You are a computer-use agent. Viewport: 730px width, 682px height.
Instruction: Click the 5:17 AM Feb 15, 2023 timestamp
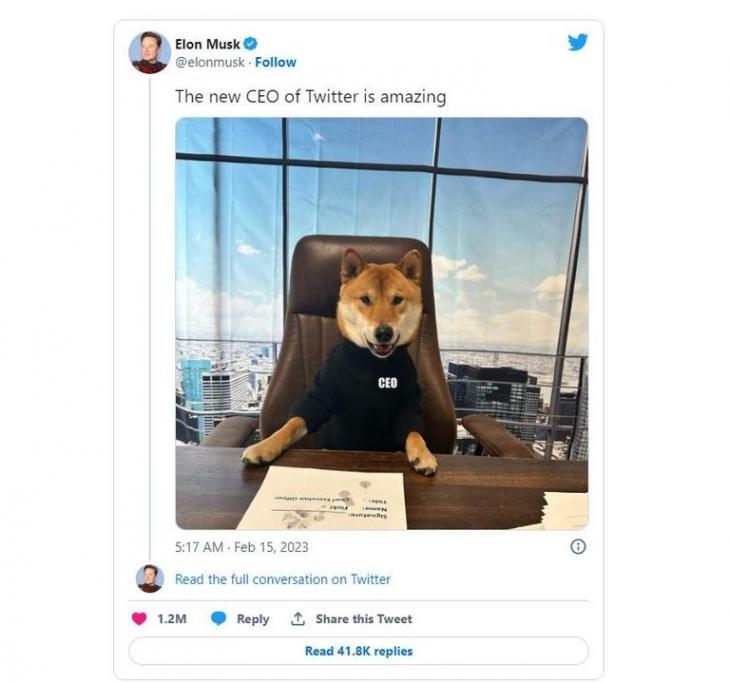coord(241,547)
